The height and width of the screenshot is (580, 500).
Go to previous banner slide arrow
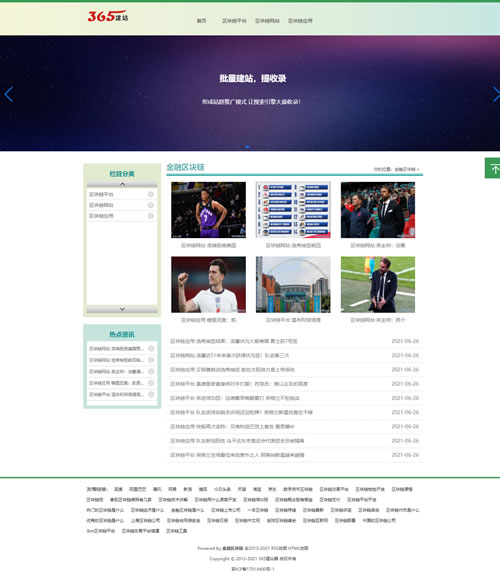click(9, 94)
